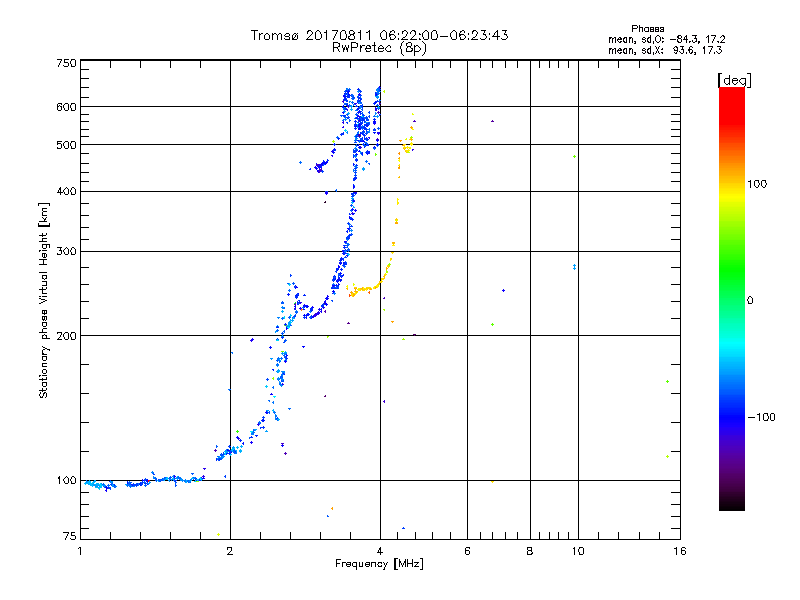
Task: Click the colorbar tick label '0'
Action: [749, 301]
